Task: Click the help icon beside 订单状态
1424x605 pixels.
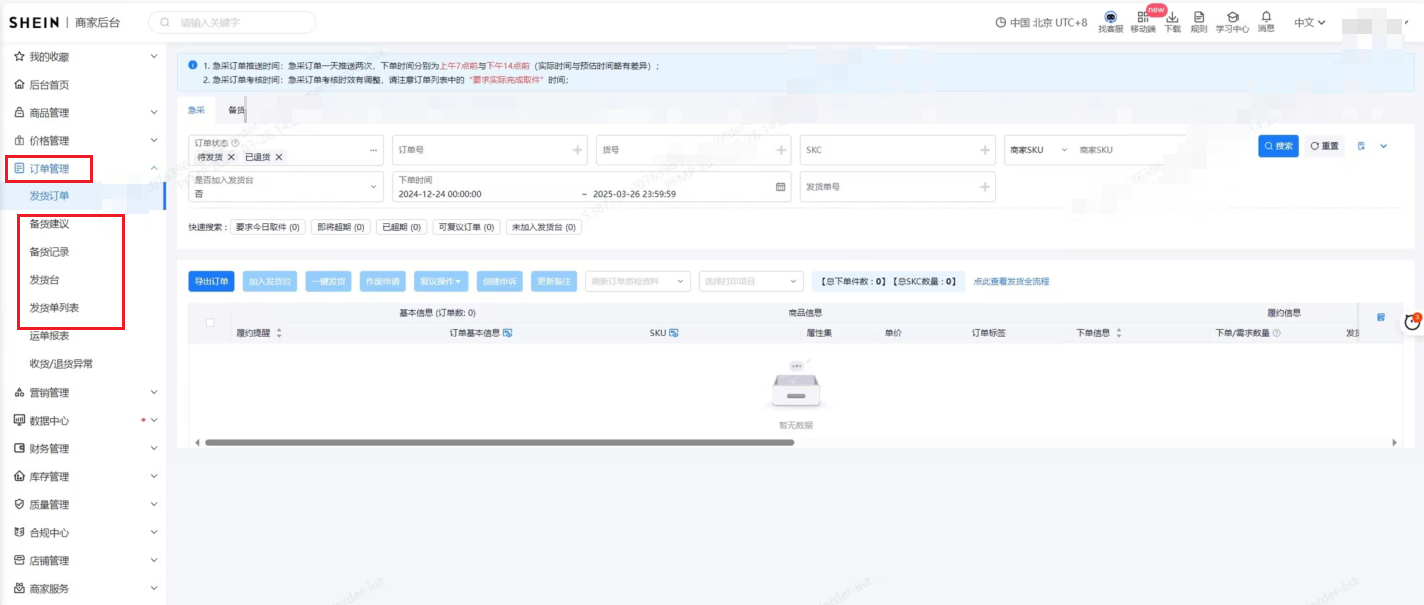Action: pyautogui.click(x=235, y=143)
